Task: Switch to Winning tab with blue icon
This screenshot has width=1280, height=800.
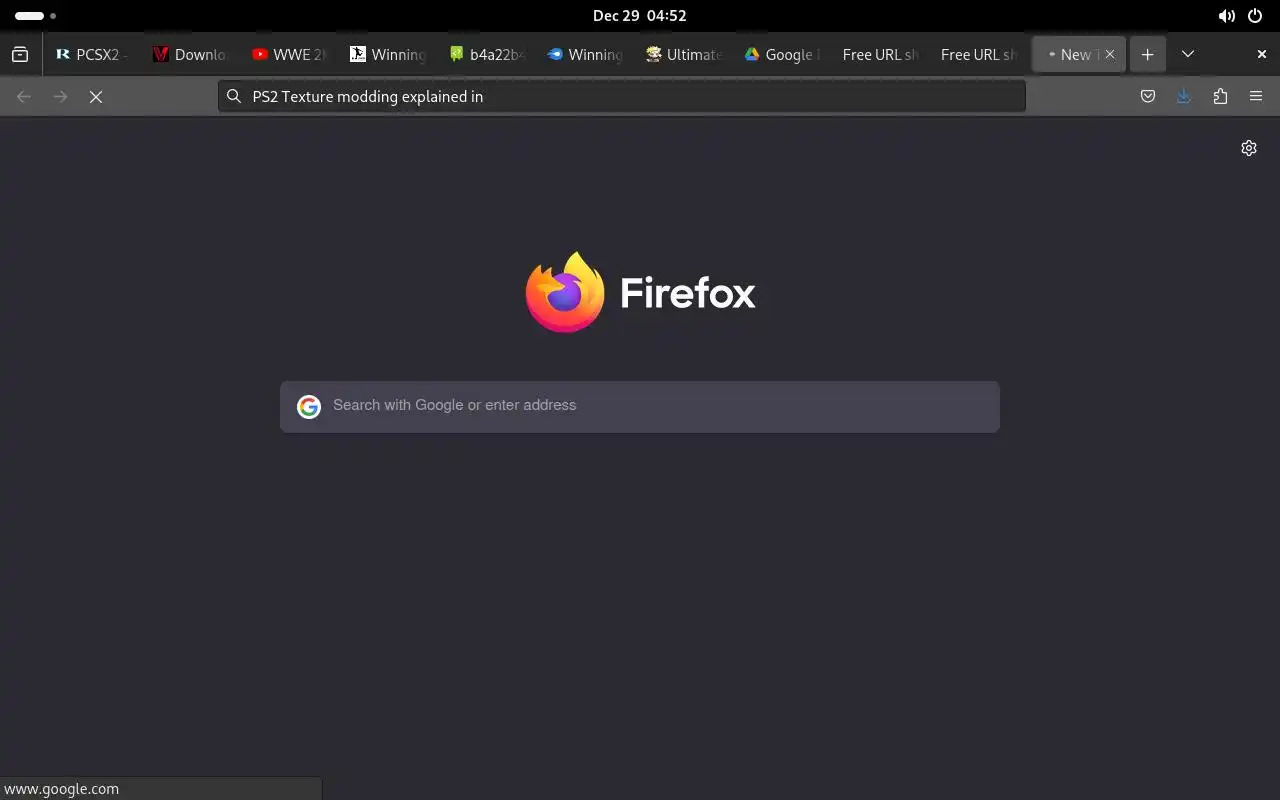Action: click(584, 55)
